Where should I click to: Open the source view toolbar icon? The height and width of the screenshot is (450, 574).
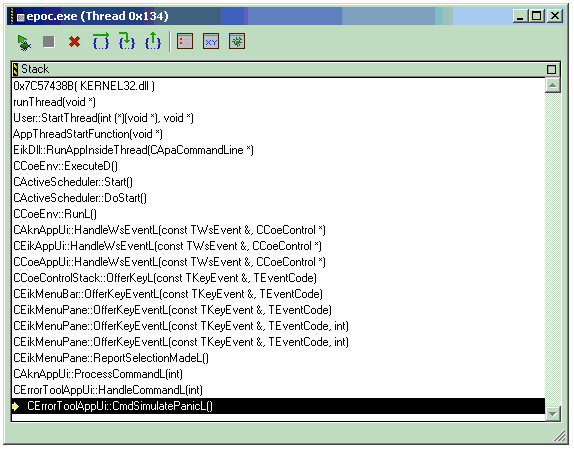[x=185, y=41]
